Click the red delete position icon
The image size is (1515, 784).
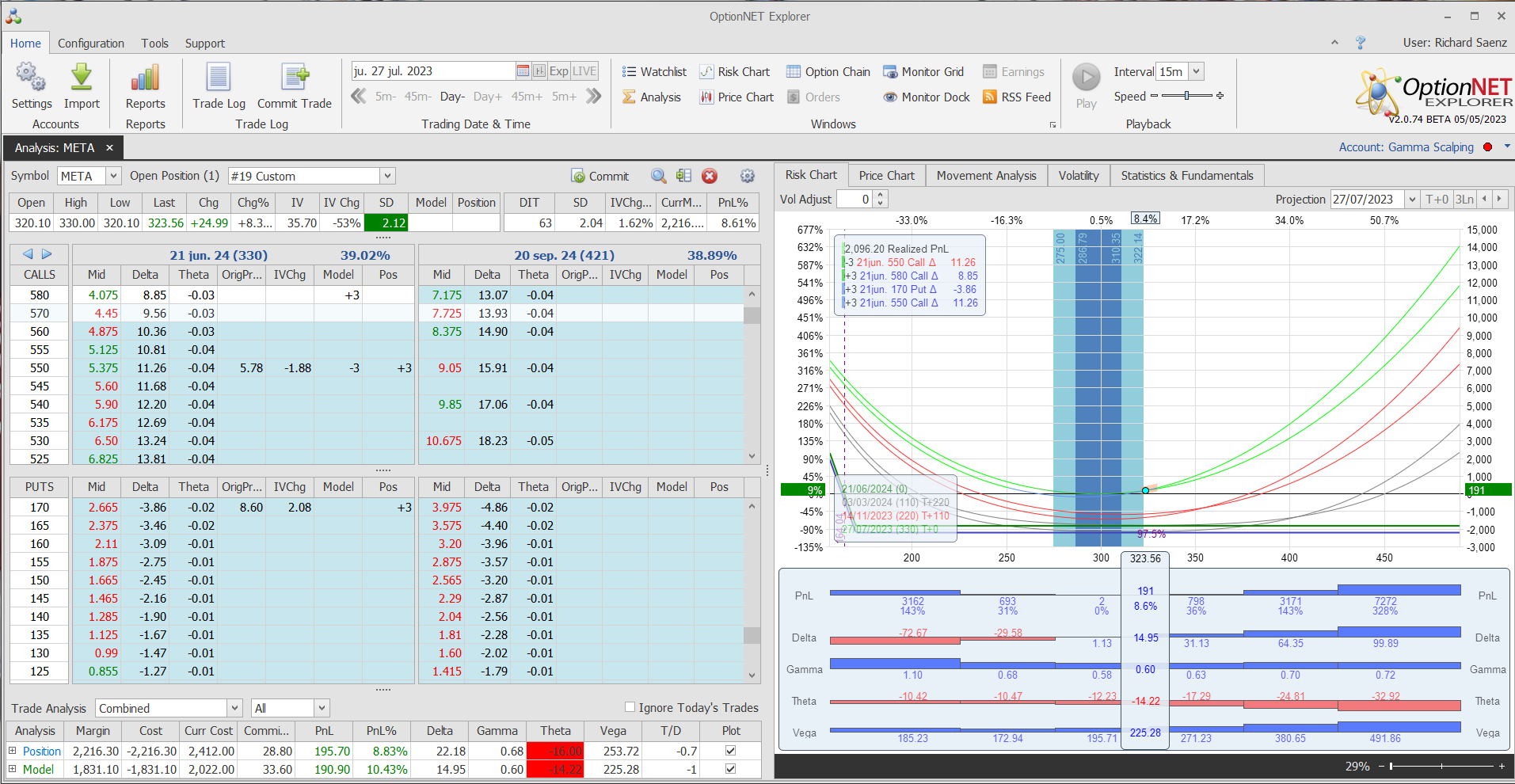(710, 176)
